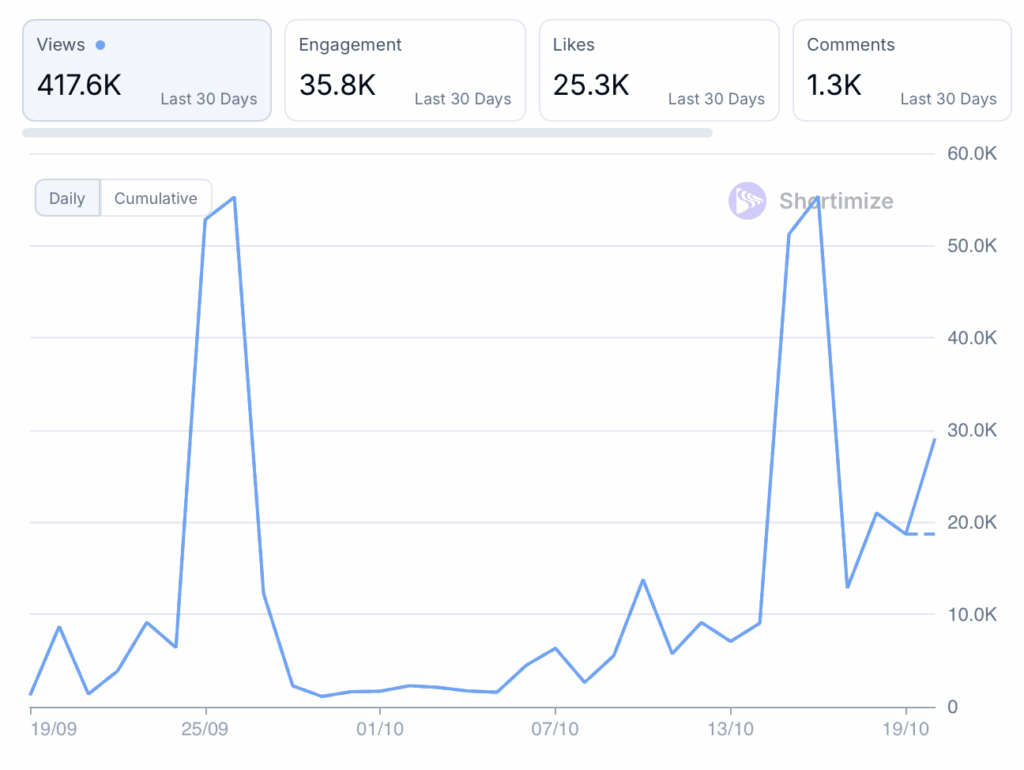This screenshot has width=1024, height=770.
Task: Show the Comments metric card
Action: click(902, 70)
